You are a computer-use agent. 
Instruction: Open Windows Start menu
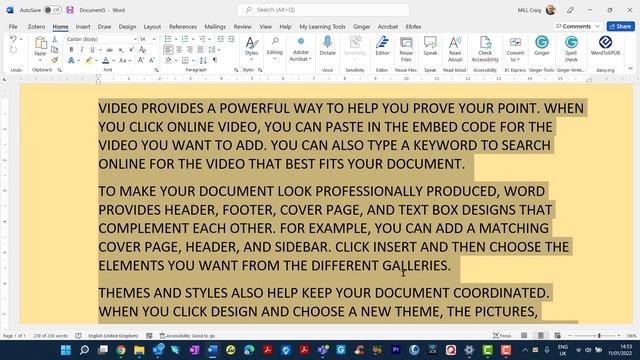pos(65,350)
